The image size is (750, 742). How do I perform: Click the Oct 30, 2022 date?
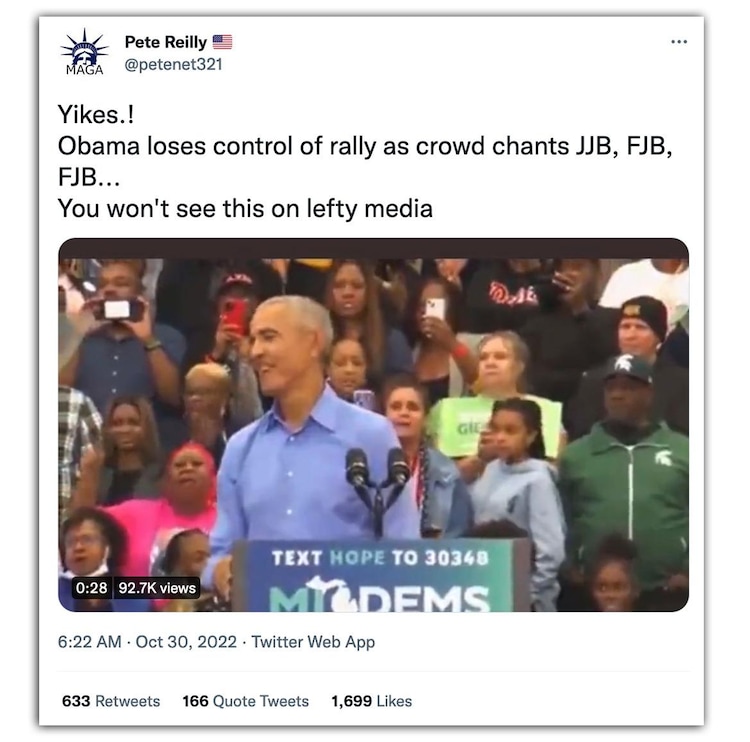pyautogui.click(x=186, y=642)
